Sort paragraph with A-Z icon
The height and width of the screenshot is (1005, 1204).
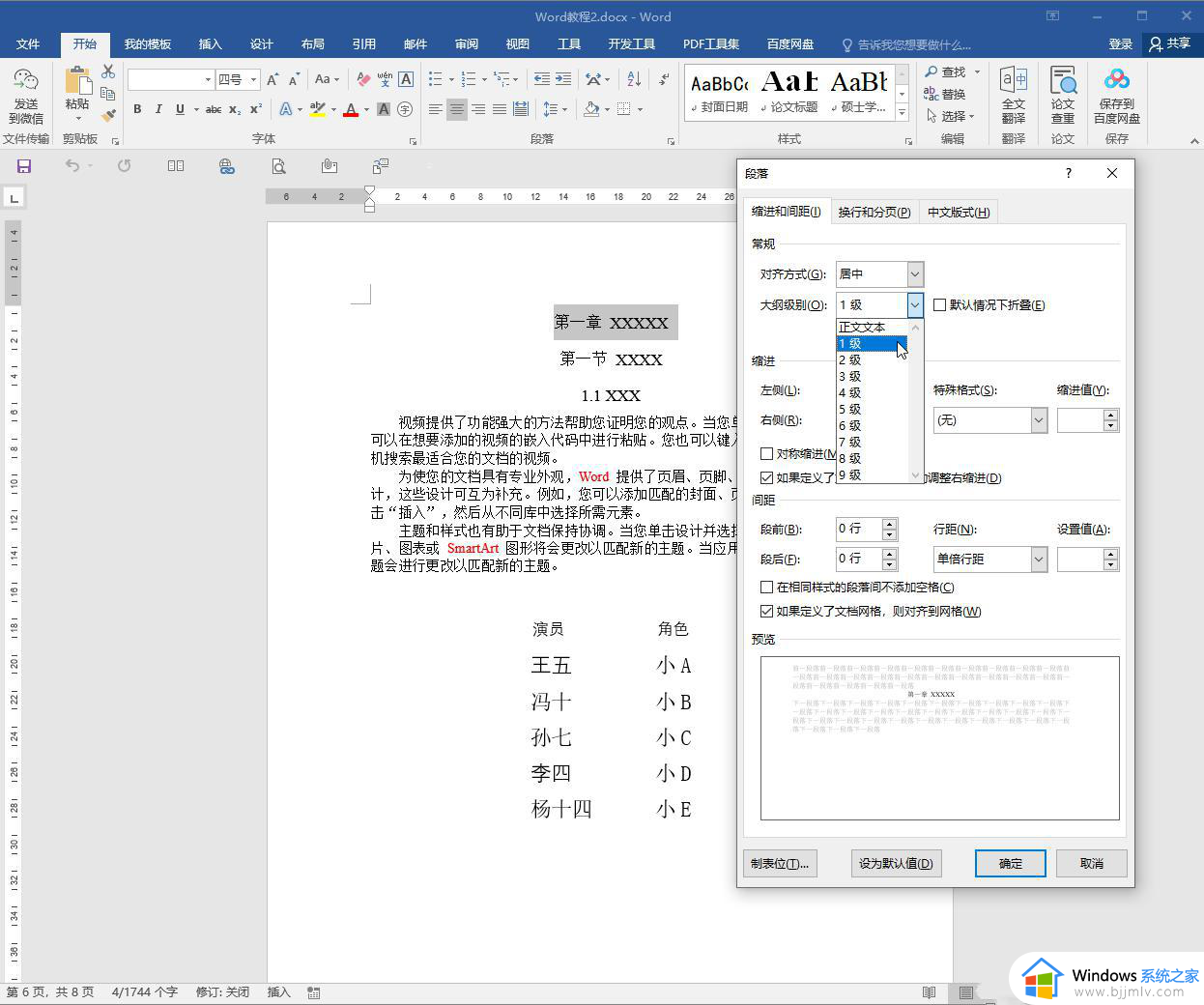(634, 79)
